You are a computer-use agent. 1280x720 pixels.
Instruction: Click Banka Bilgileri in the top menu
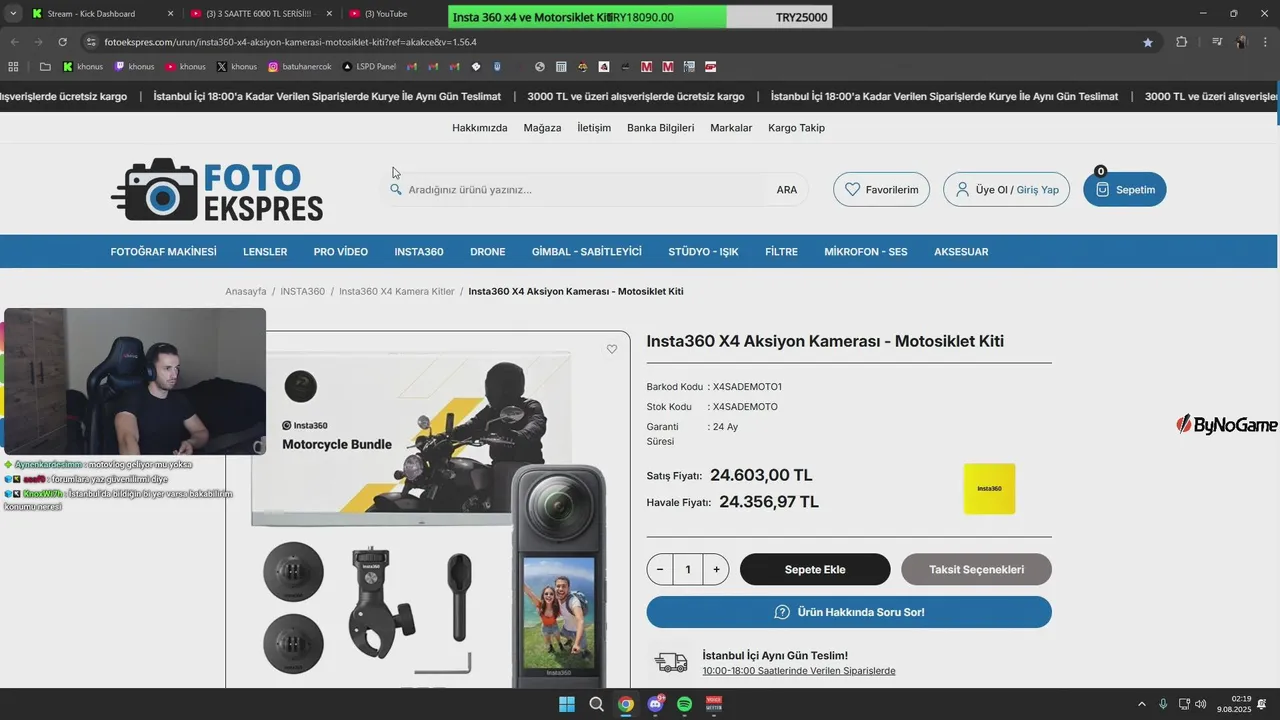[x=660, y=128]
